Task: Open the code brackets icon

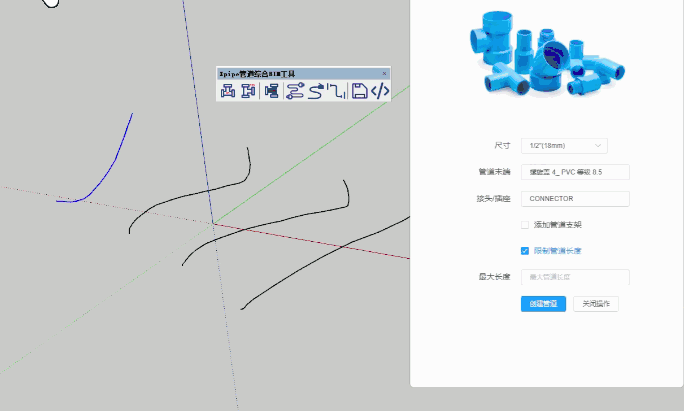Action: coord(380,92)
